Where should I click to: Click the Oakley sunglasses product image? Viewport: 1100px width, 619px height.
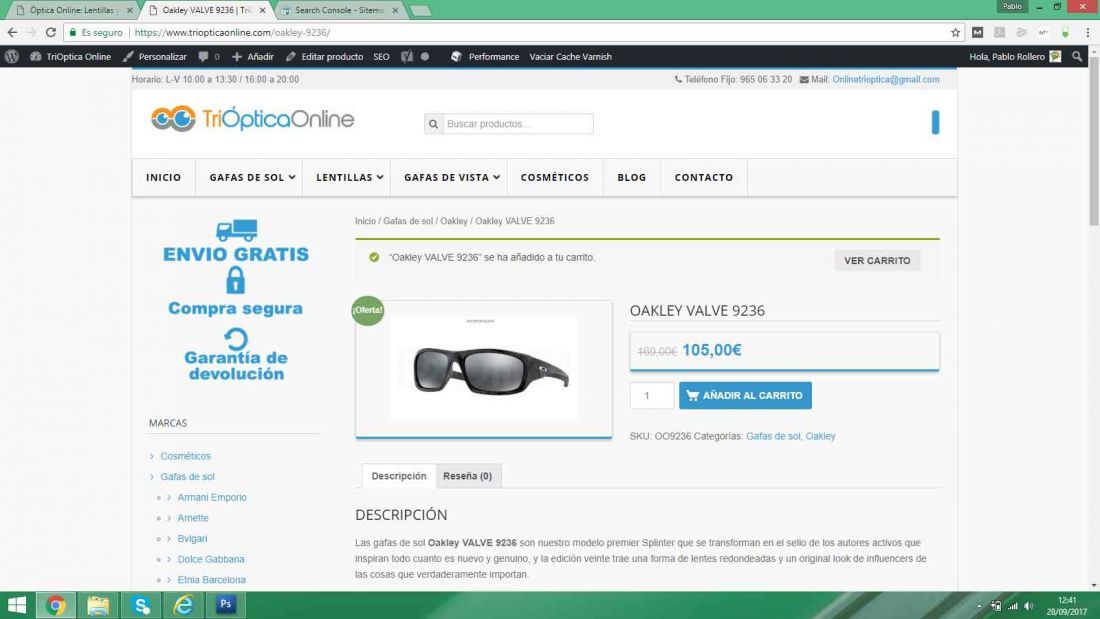pyautogui.click(x=484, y=368)
